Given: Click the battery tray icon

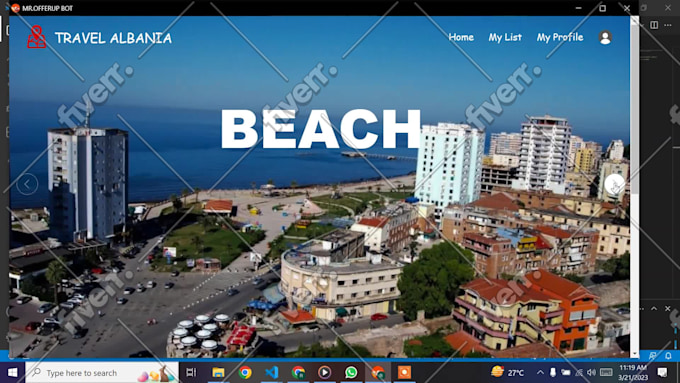Looking at the screenshot, I should [566, 372].
